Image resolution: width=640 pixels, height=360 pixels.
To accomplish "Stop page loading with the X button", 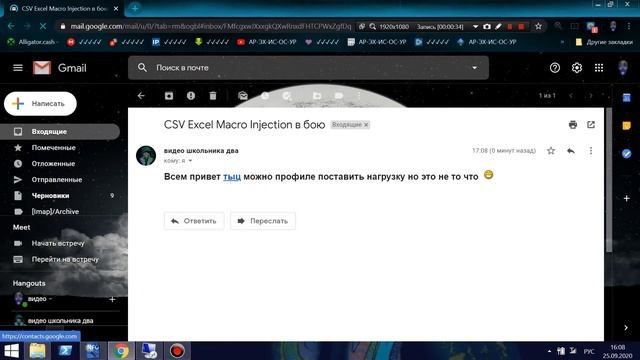I will point(43,27).
